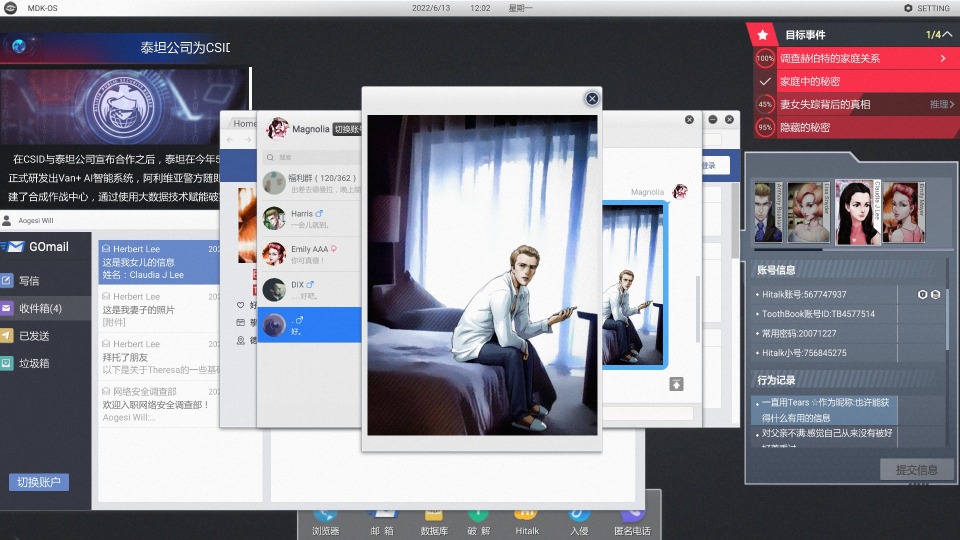
Task: Click Magnolia avatar in Hitalk header
Action: click(277, 129)
